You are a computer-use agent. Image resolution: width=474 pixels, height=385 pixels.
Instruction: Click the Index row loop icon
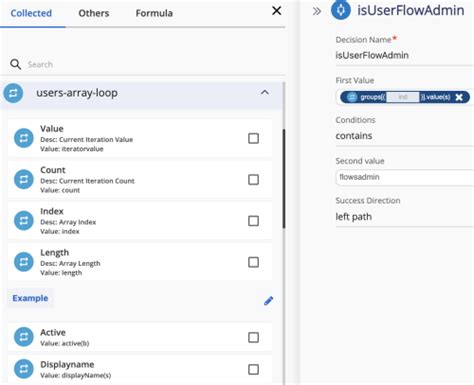click(24, 221)
